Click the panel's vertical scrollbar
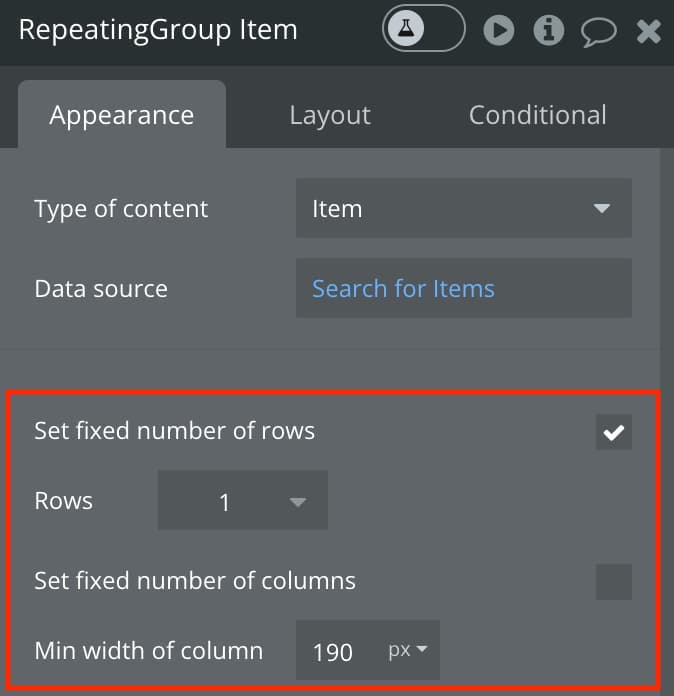The height and width of the screenshot is (696, 674). pos(666,417)
